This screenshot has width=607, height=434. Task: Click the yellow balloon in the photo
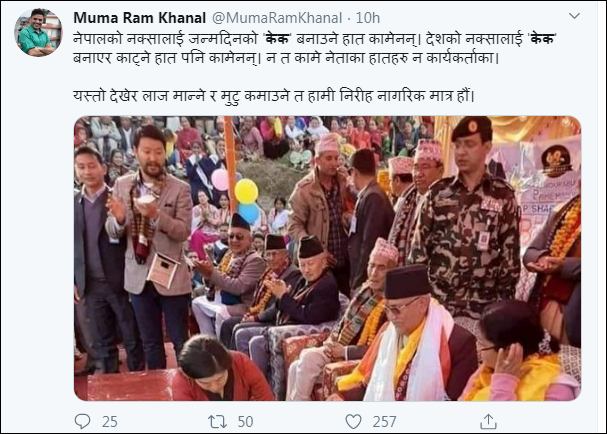246,191
